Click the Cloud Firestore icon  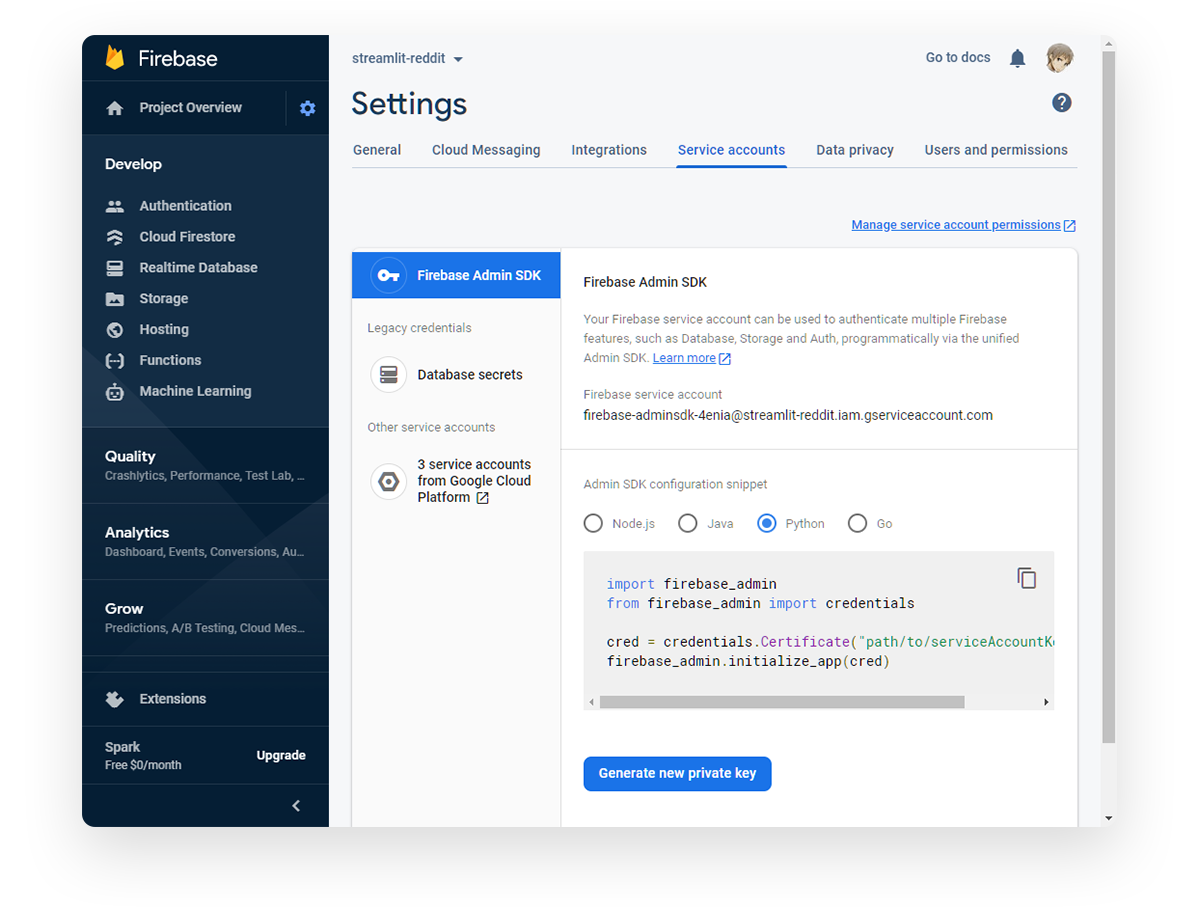(x=115, y=237)
